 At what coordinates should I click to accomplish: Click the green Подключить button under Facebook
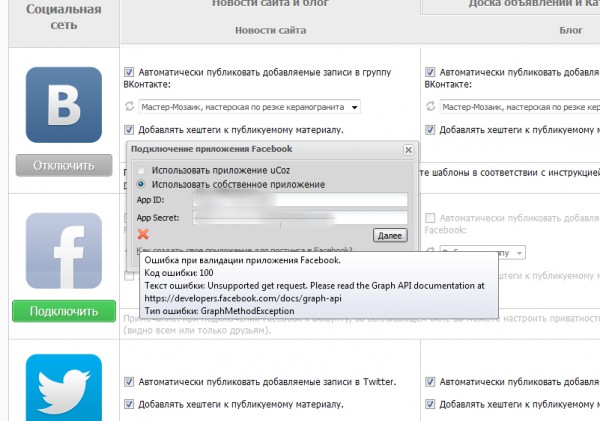(64, 311)
